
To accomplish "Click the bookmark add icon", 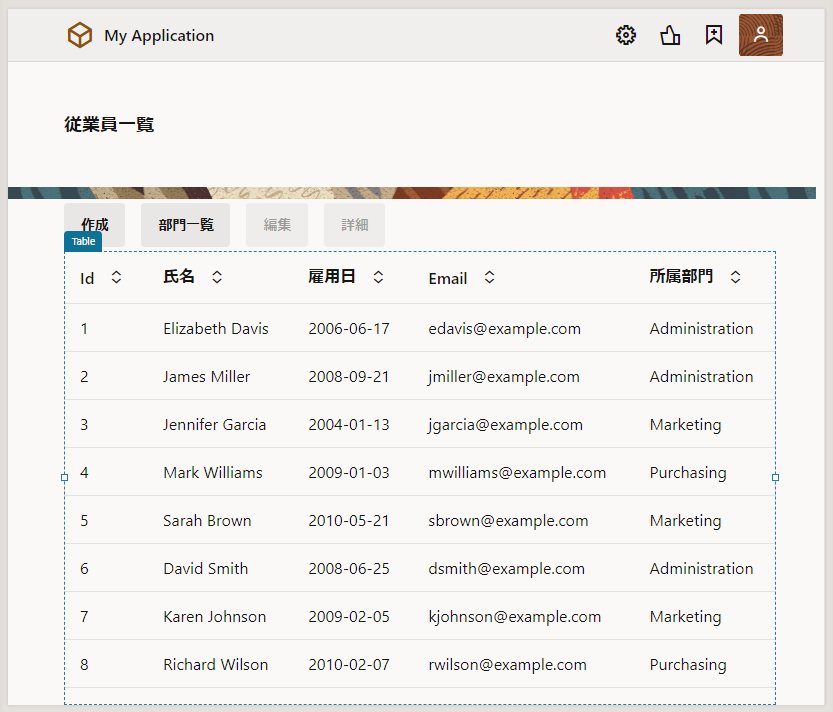I will click(x=713, y=36).
